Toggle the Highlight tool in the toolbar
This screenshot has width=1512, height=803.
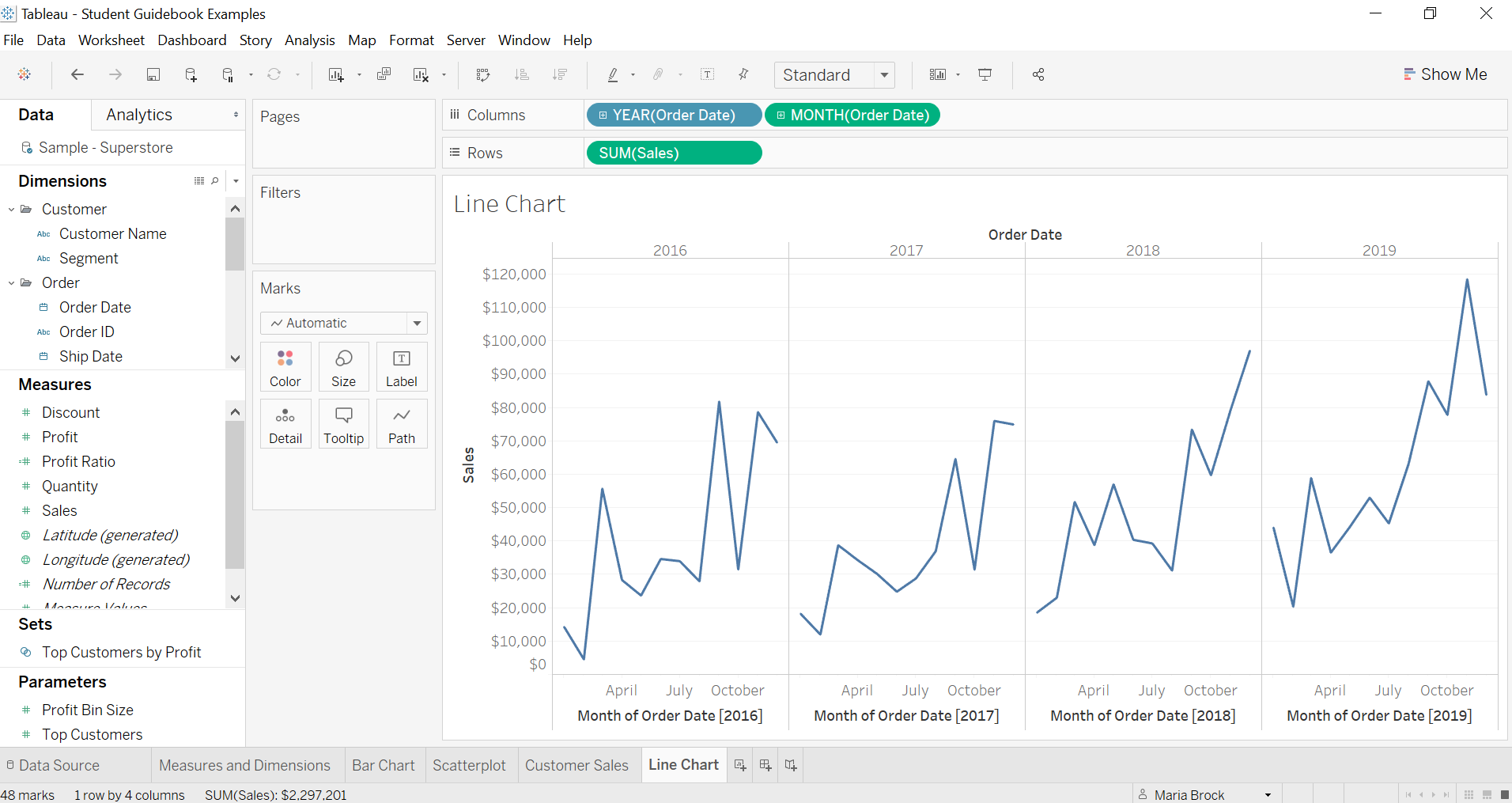[614, 74]
